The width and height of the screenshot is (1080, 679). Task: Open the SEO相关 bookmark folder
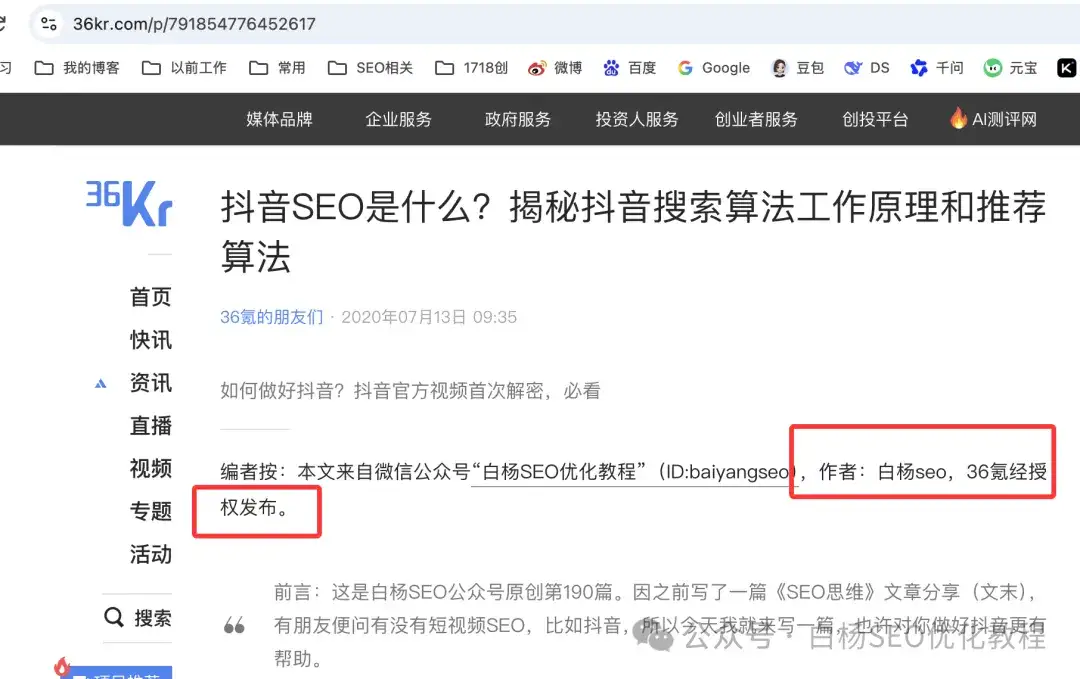point(371,67)
